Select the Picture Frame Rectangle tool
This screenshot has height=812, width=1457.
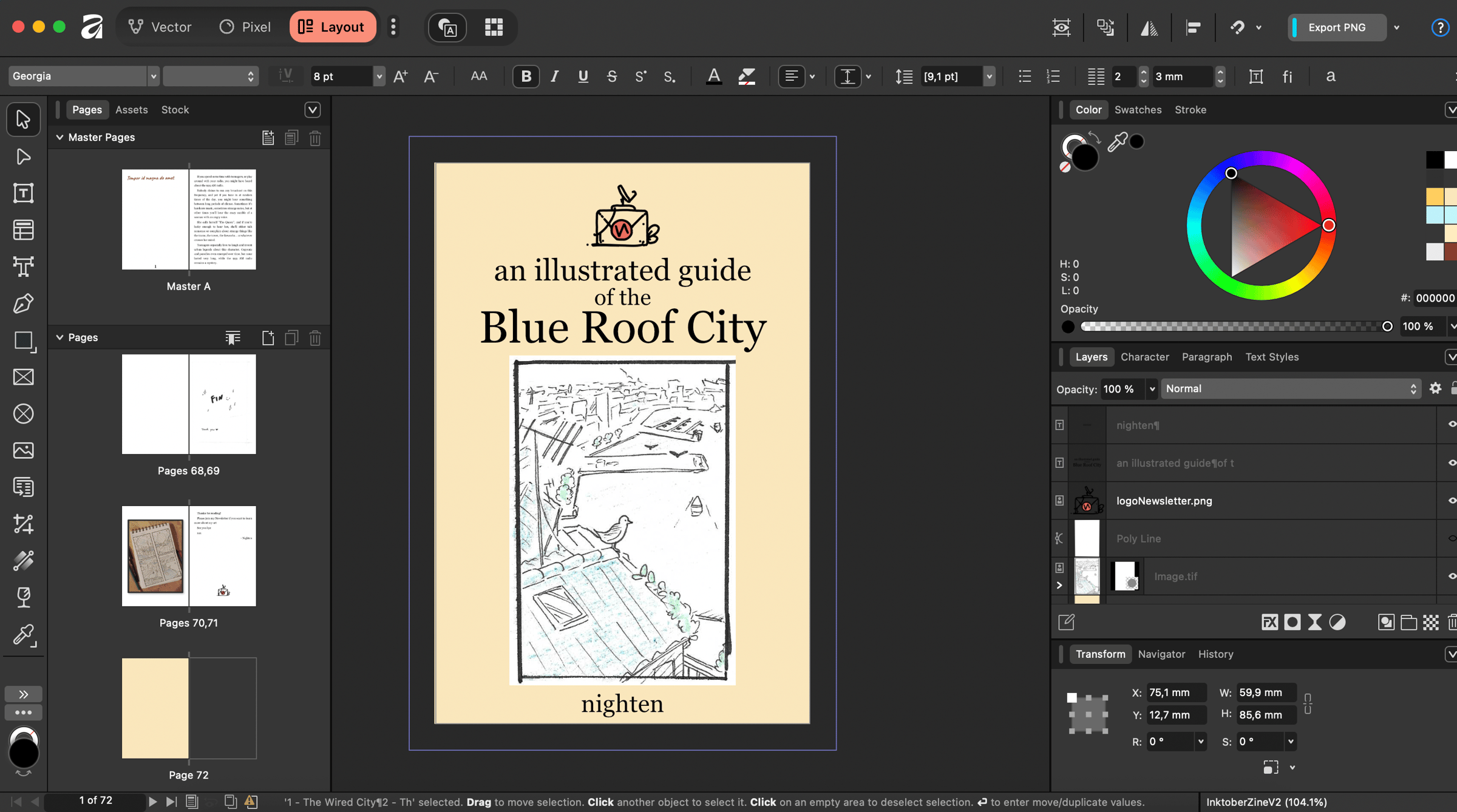[23, 377]
